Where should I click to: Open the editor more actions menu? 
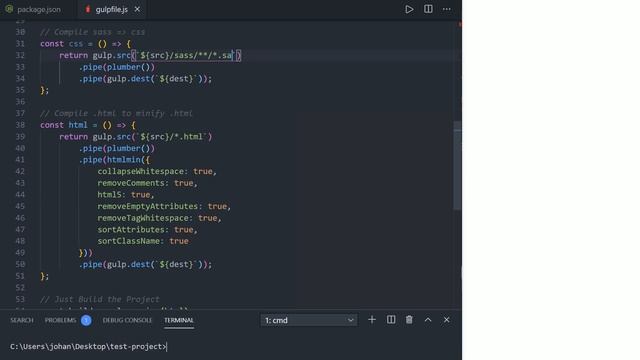(x=447, y=9)
